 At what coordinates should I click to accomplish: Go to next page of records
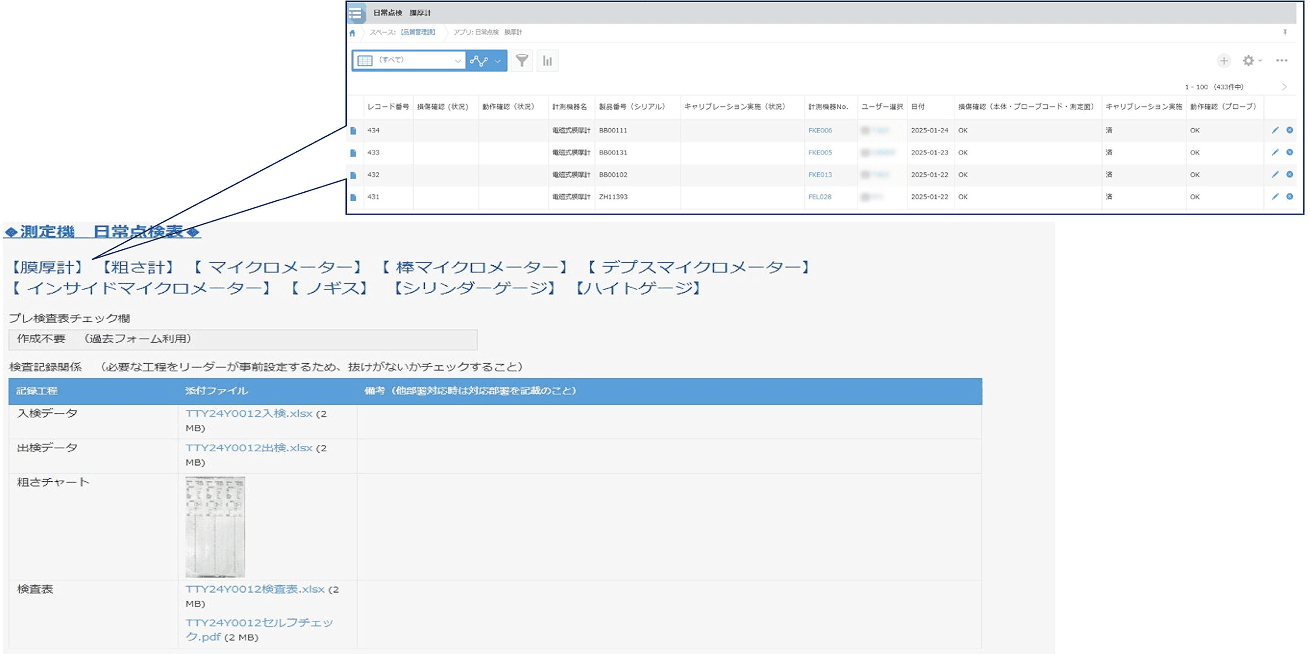(x=1284, y=87)
